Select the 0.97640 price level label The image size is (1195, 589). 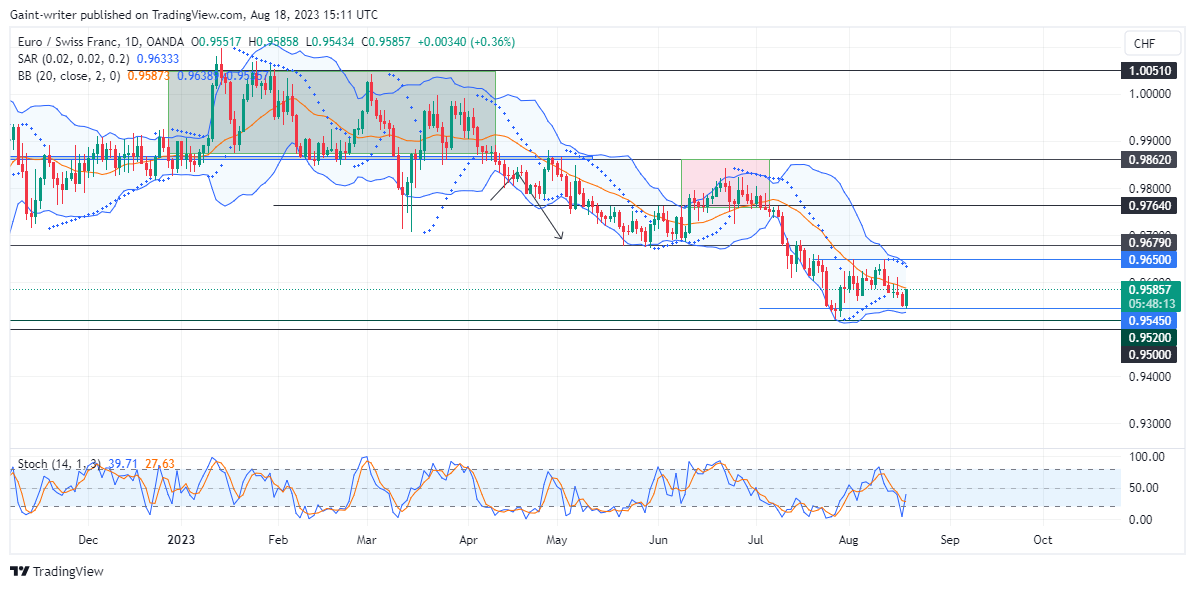1149,206
